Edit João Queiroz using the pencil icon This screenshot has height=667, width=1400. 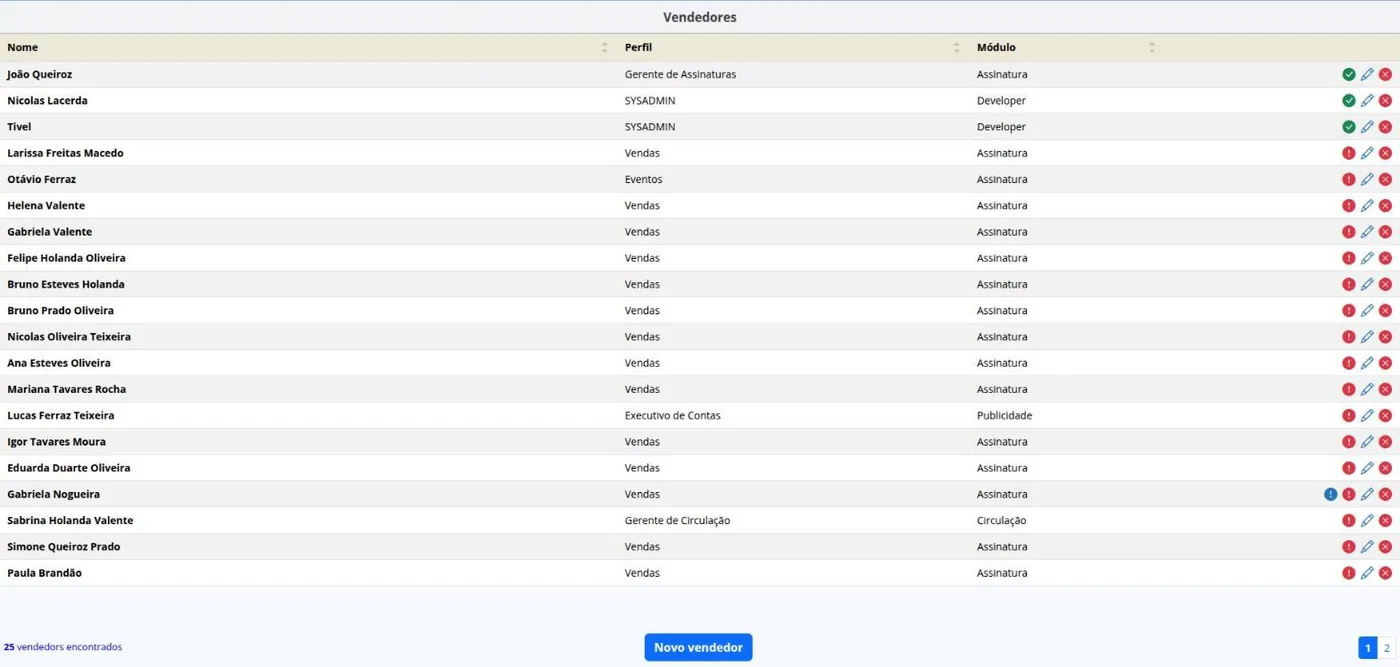[1367, 74]
